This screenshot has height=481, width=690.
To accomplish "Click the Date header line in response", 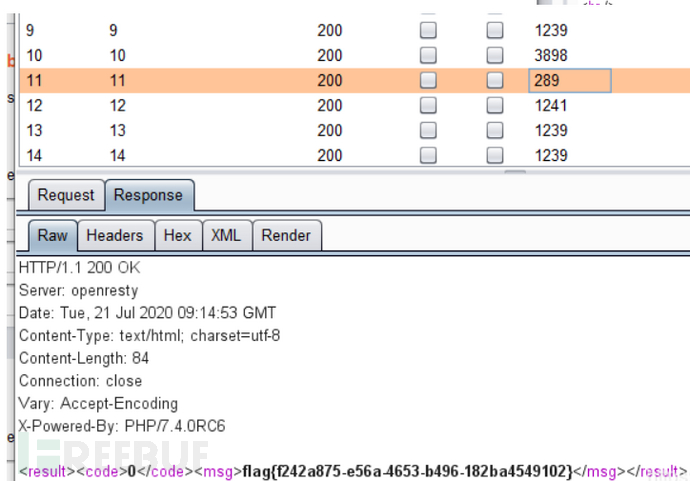I will [147, 313].
